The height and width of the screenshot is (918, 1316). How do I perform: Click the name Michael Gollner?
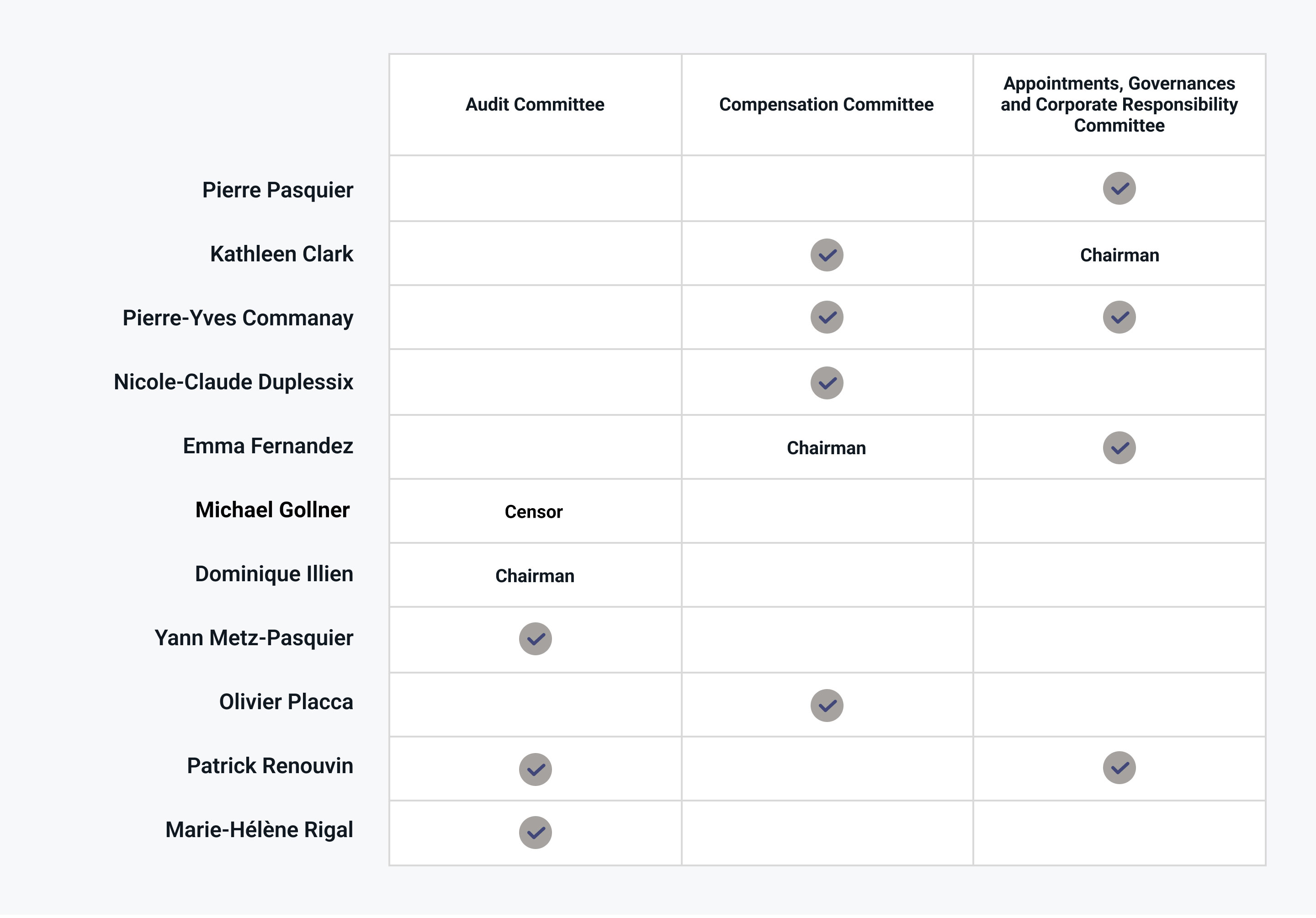tap(272, 509)
